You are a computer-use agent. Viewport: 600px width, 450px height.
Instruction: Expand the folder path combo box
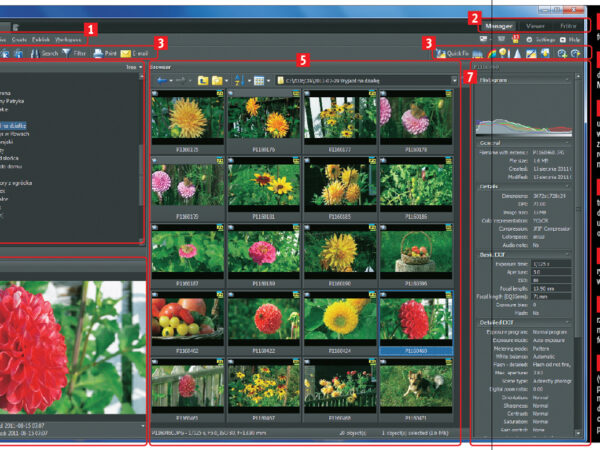[x=453, y=77]
